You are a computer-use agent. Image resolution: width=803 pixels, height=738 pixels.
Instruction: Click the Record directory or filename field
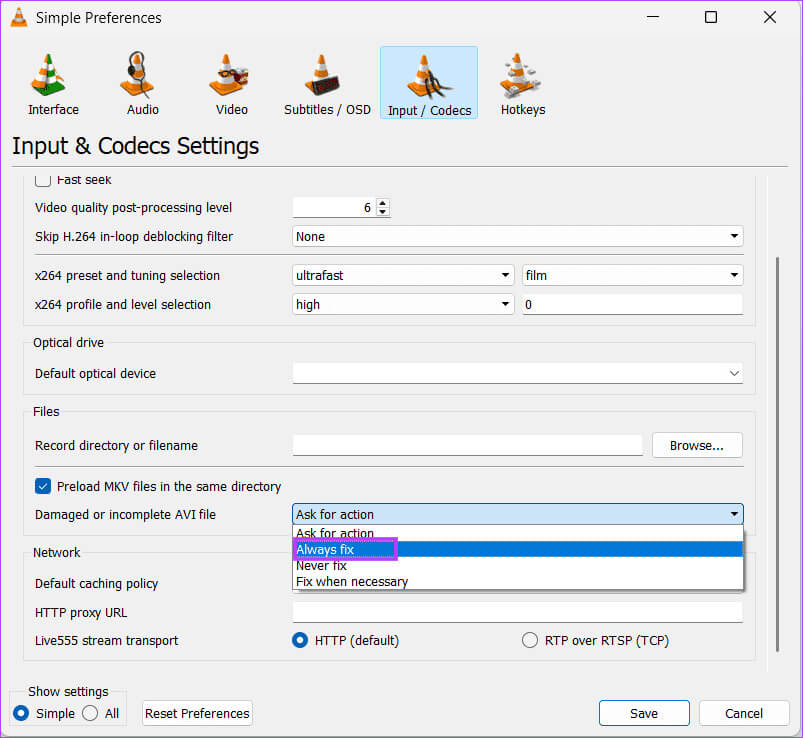tap(467, 445)
